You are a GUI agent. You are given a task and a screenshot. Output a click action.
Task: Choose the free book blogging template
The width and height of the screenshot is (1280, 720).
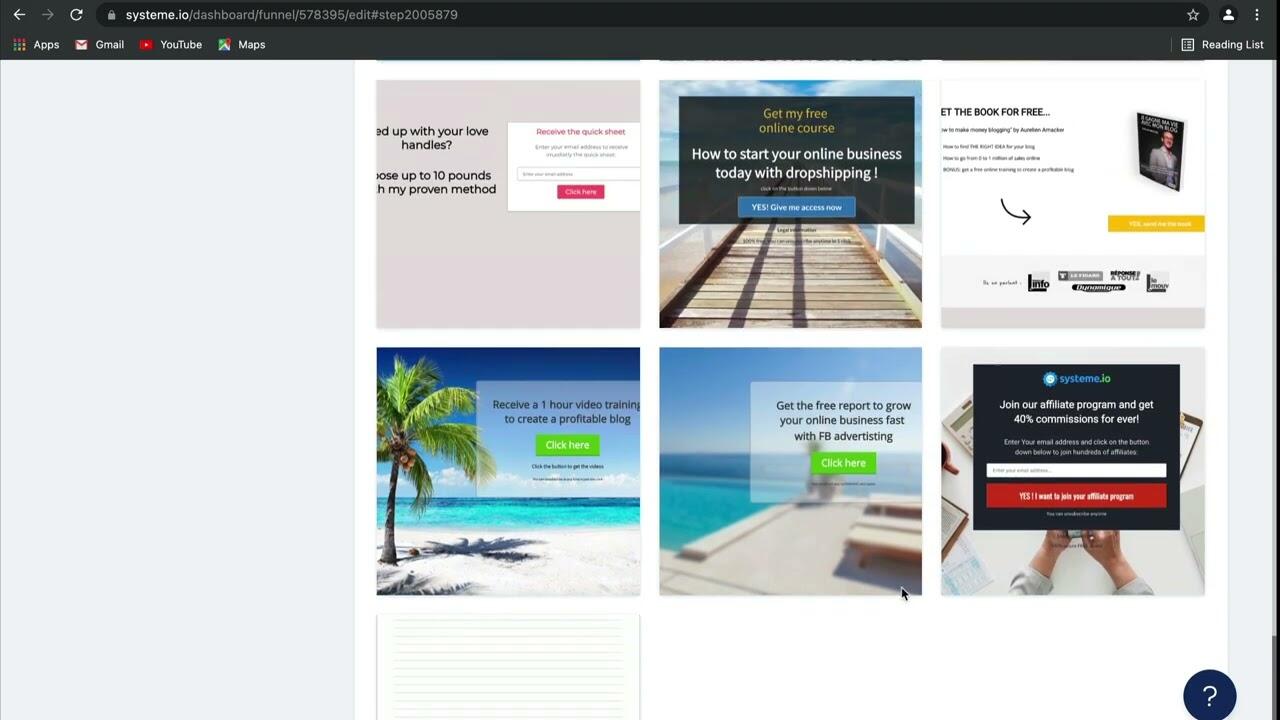click(x=1072, y=204)
